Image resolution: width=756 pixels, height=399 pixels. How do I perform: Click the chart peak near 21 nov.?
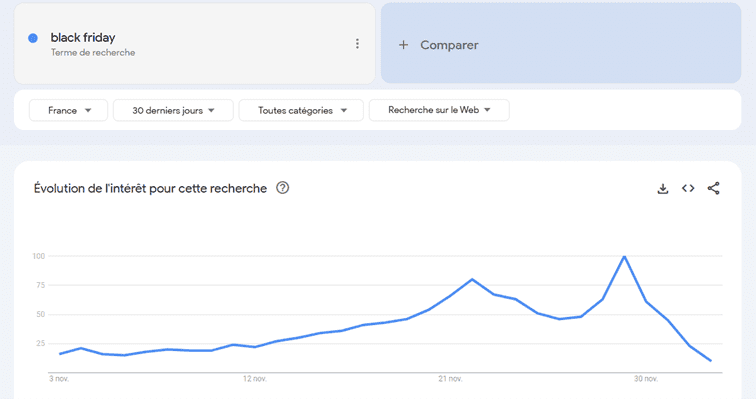[x=472, y=279]
